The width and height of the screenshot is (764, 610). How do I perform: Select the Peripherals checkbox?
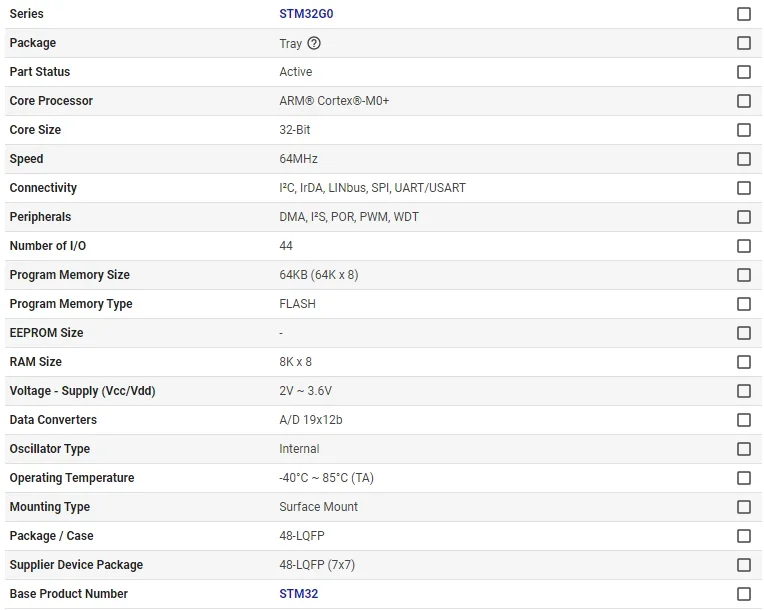click(744, 217)
